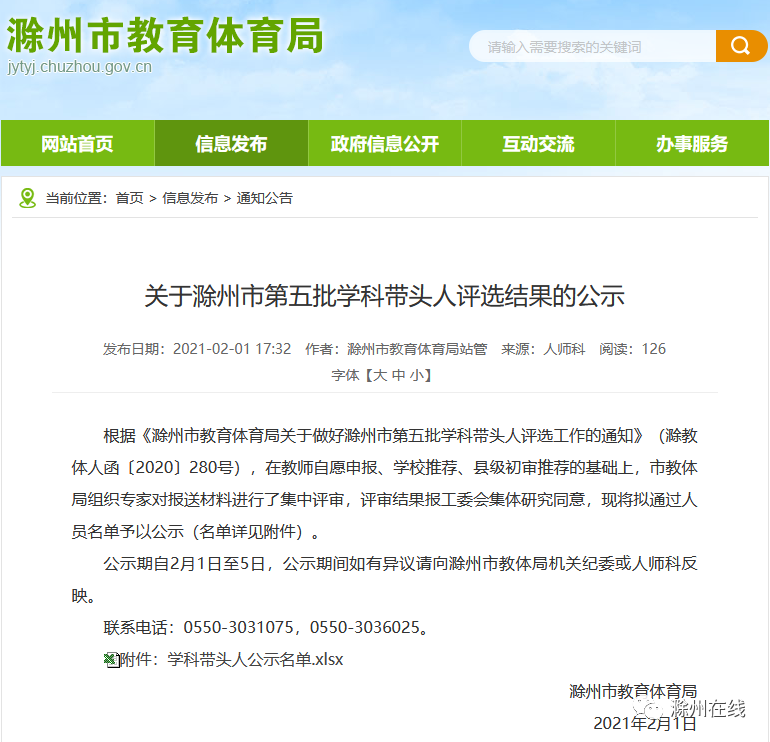Open the 网站首页 navigation tab

pyautogui.click(x=78, y=143)
